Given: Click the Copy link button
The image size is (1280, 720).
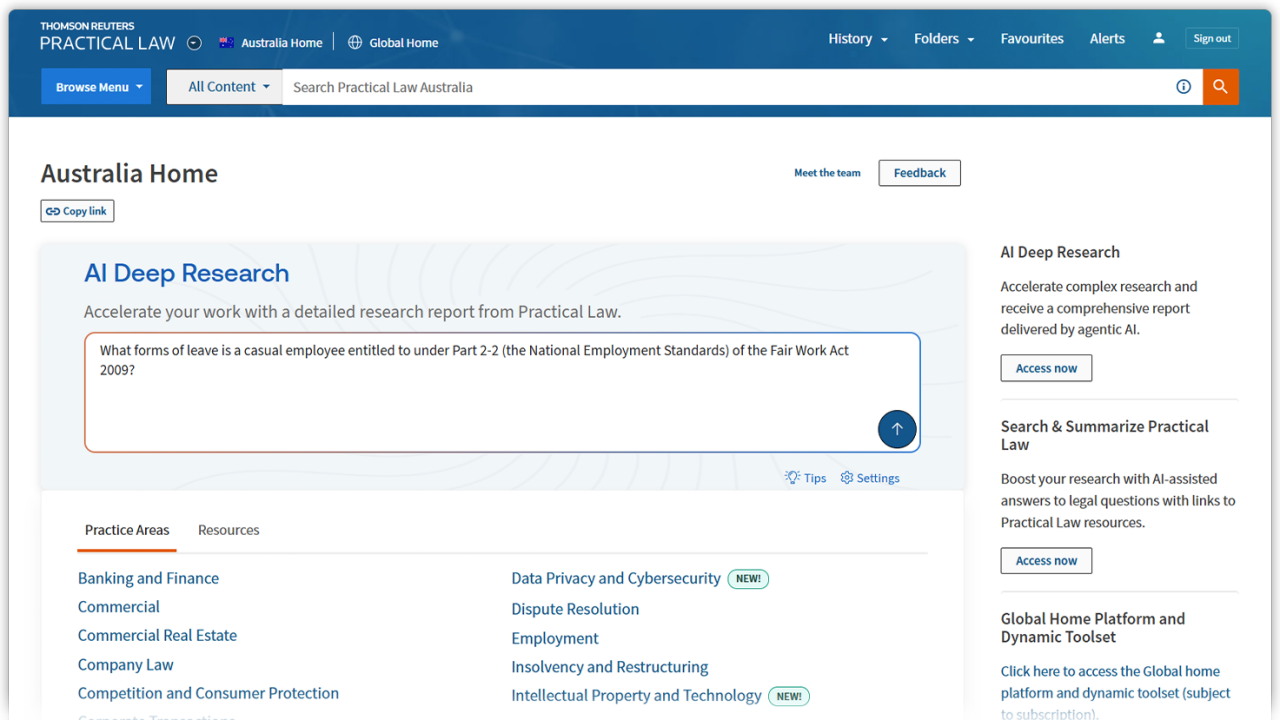Looking at the screenshot, I should point(77,211).
